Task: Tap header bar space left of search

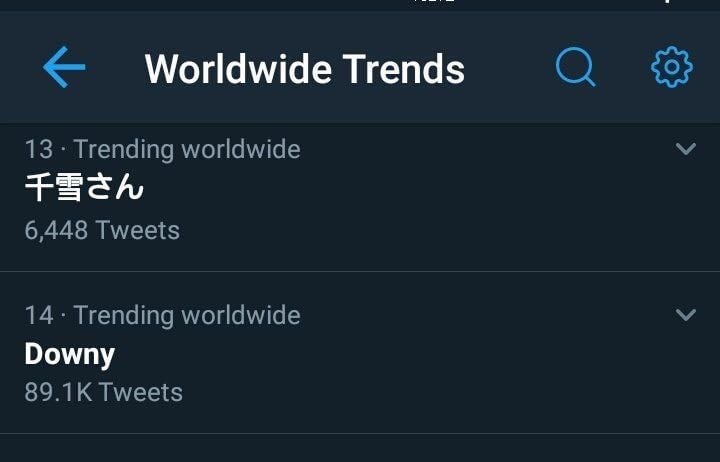Action: pos(510,69)
